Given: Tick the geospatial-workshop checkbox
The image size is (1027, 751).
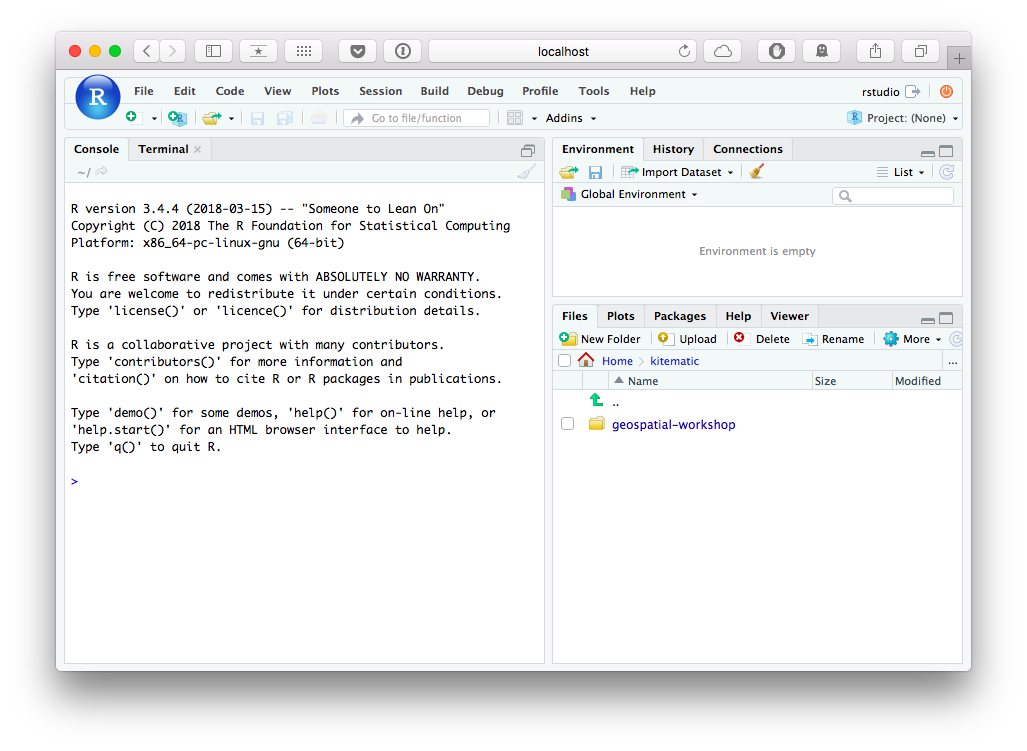Looking at the screenshot, I should (567, 424).
